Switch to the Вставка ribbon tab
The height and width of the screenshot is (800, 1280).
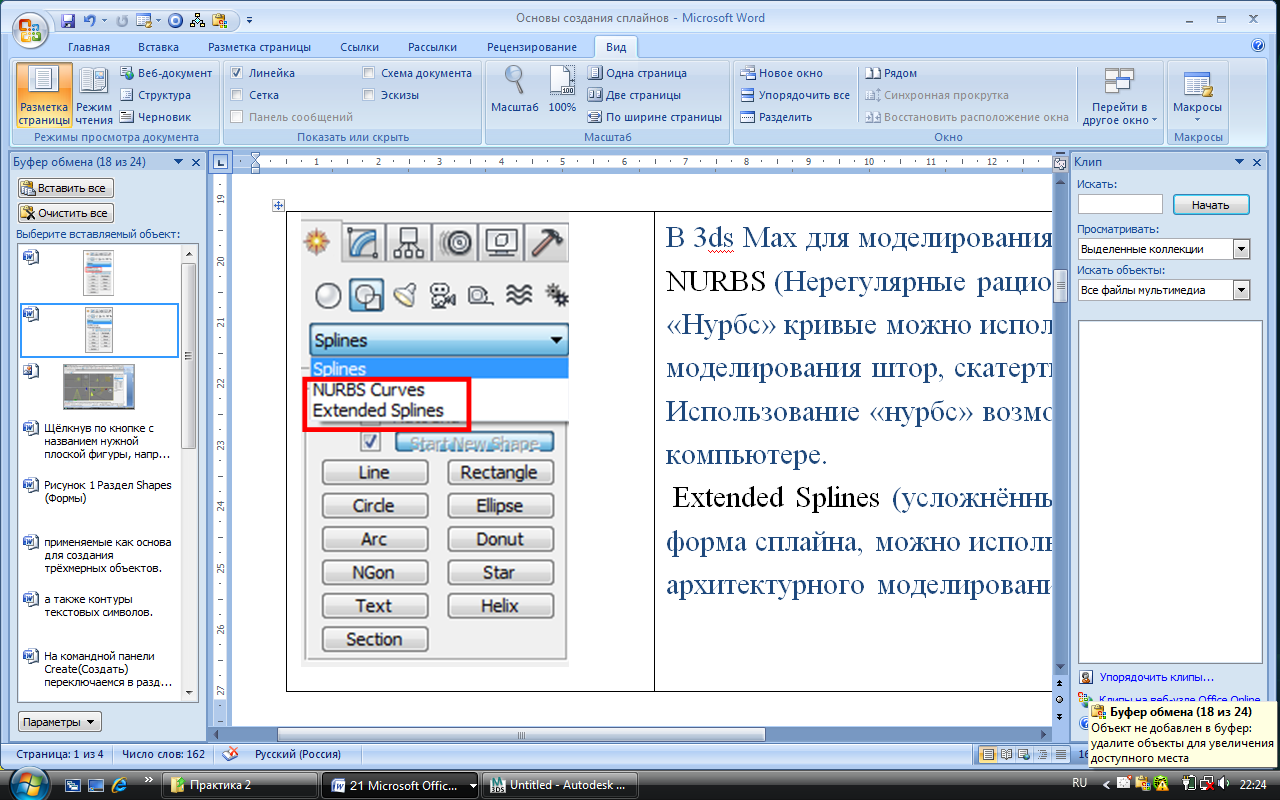(x=159, y=47)
